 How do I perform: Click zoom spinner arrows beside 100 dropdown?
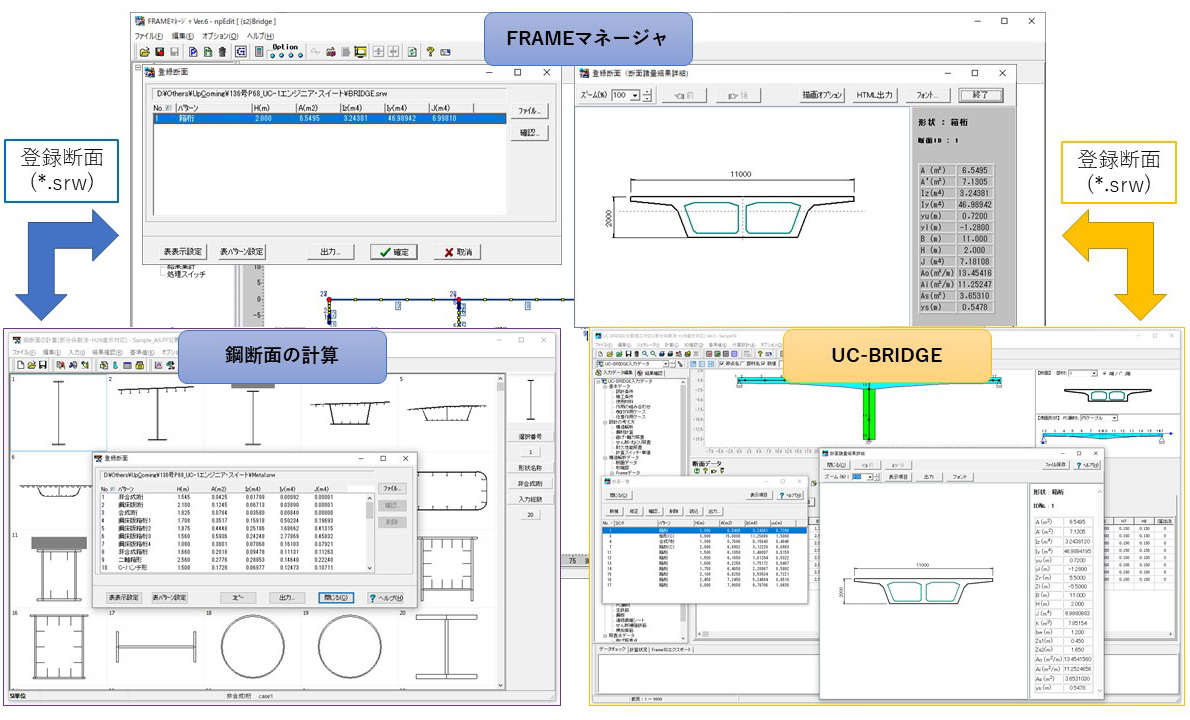tap(647, 95)
